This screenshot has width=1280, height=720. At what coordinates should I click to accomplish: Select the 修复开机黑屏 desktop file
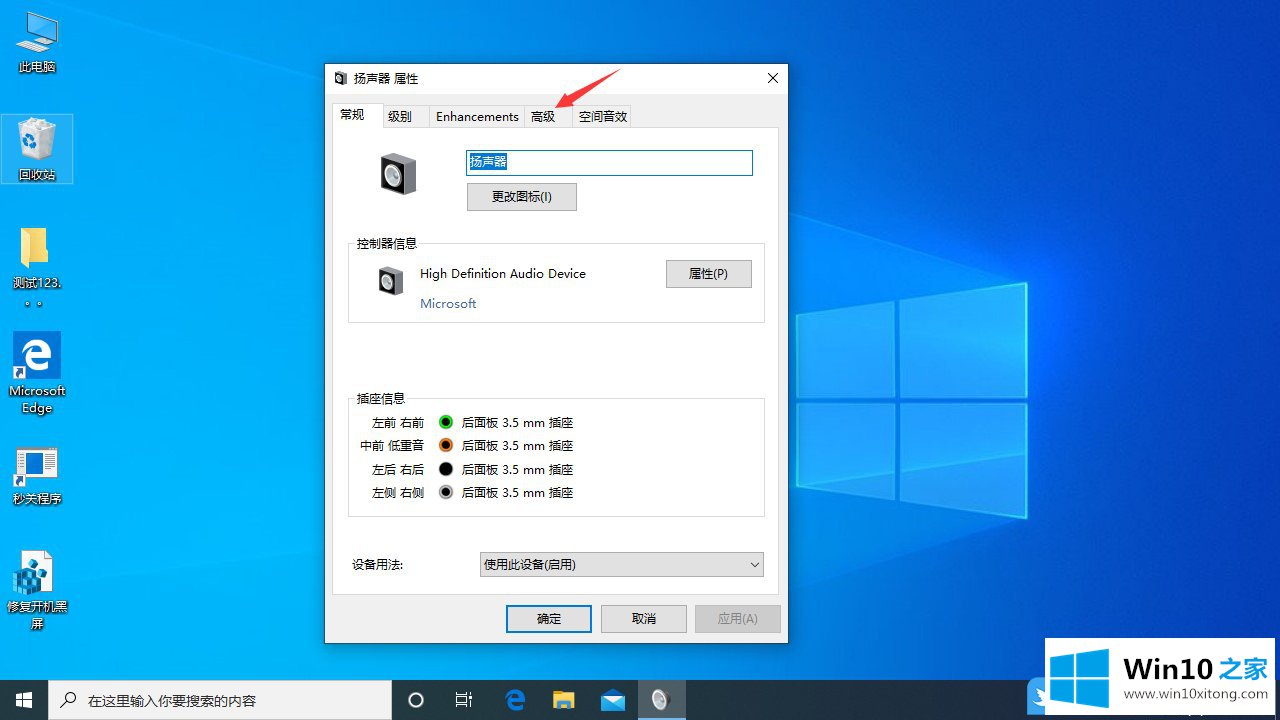pos(37,589)
